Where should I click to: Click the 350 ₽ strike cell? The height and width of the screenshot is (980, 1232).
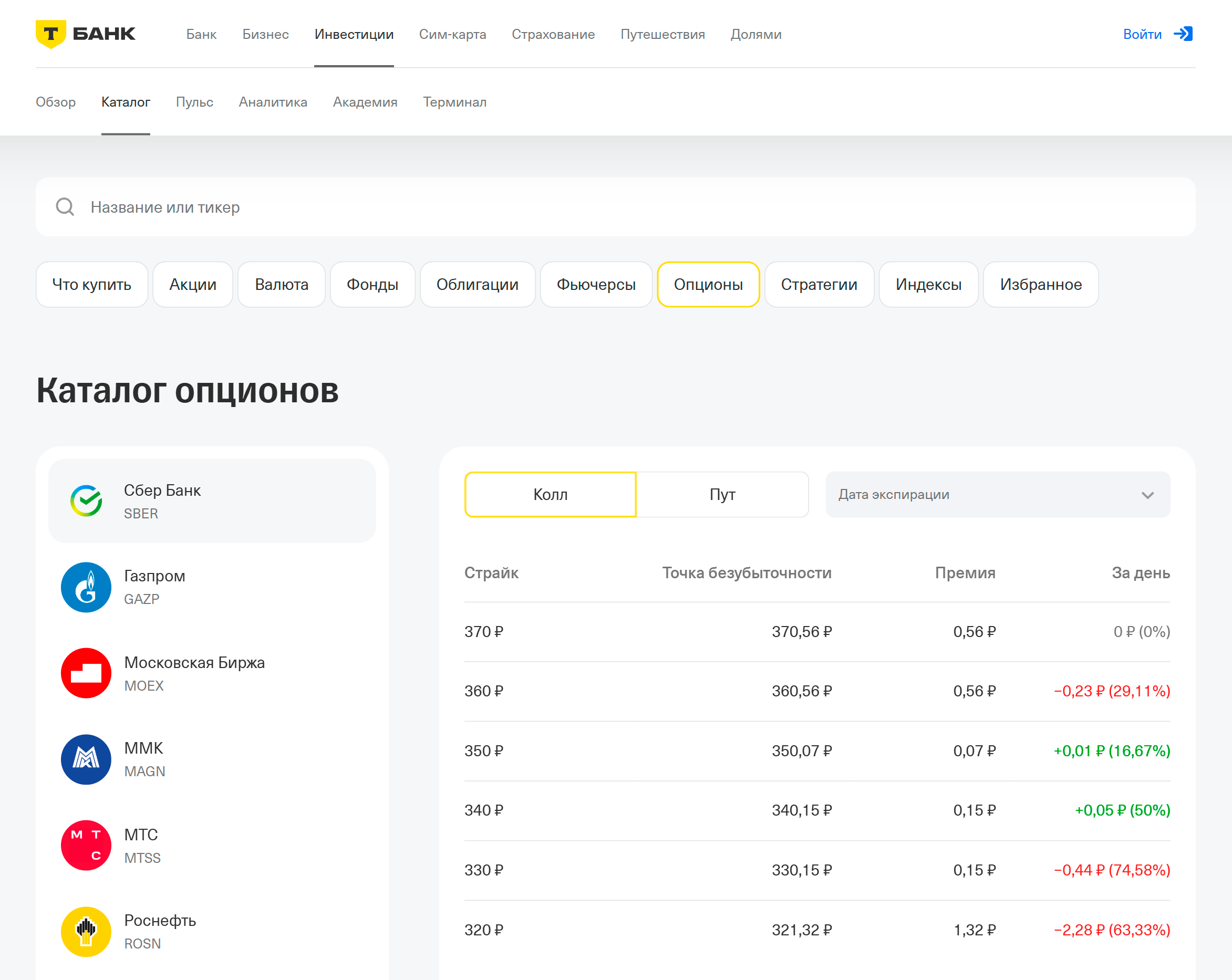coord(483,751)
